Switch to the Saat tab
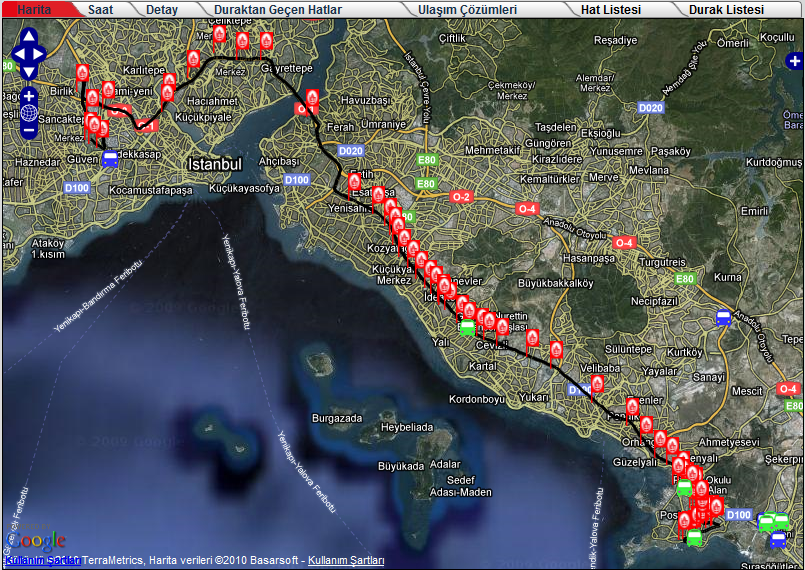This screenshot has width=805, height=570. coord(100,9)
